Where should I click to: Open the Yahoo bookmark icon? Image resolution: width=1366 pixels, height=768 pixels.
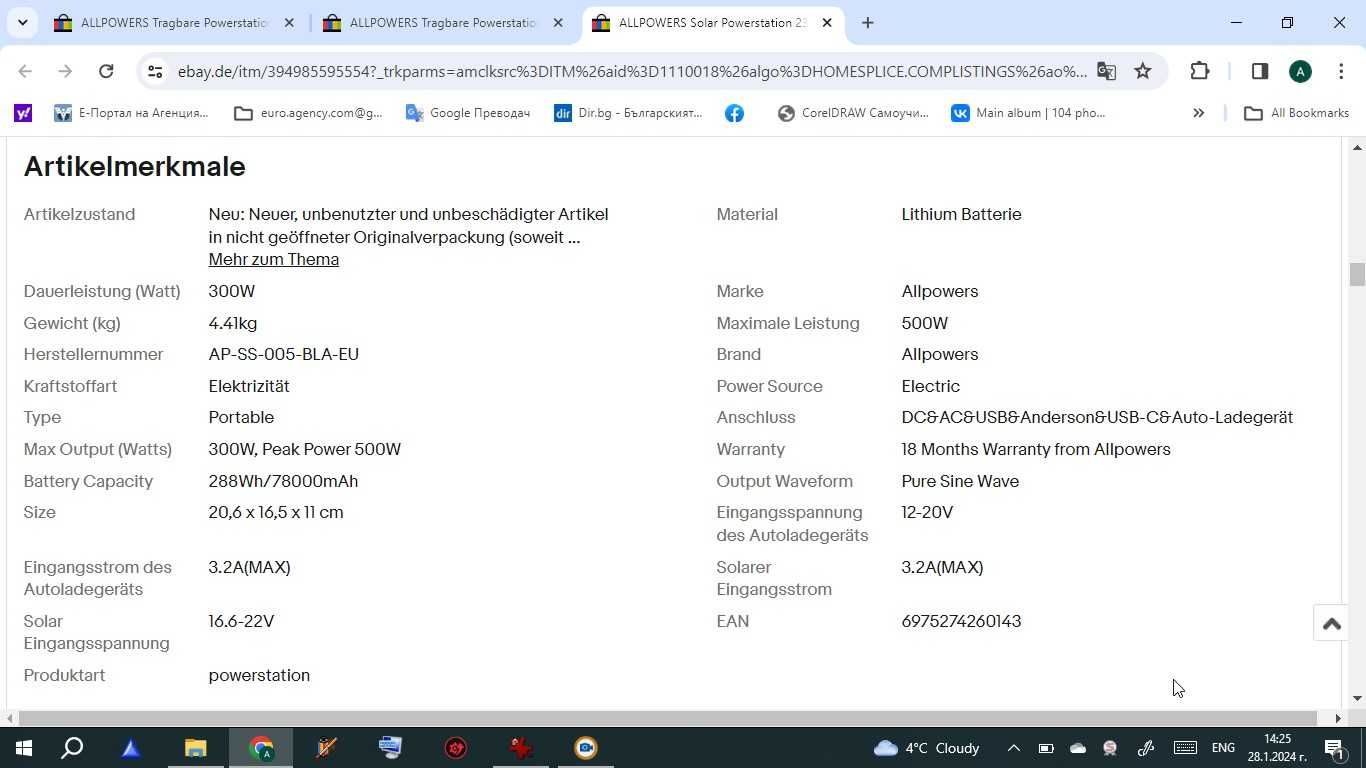[x=23, y=113]
